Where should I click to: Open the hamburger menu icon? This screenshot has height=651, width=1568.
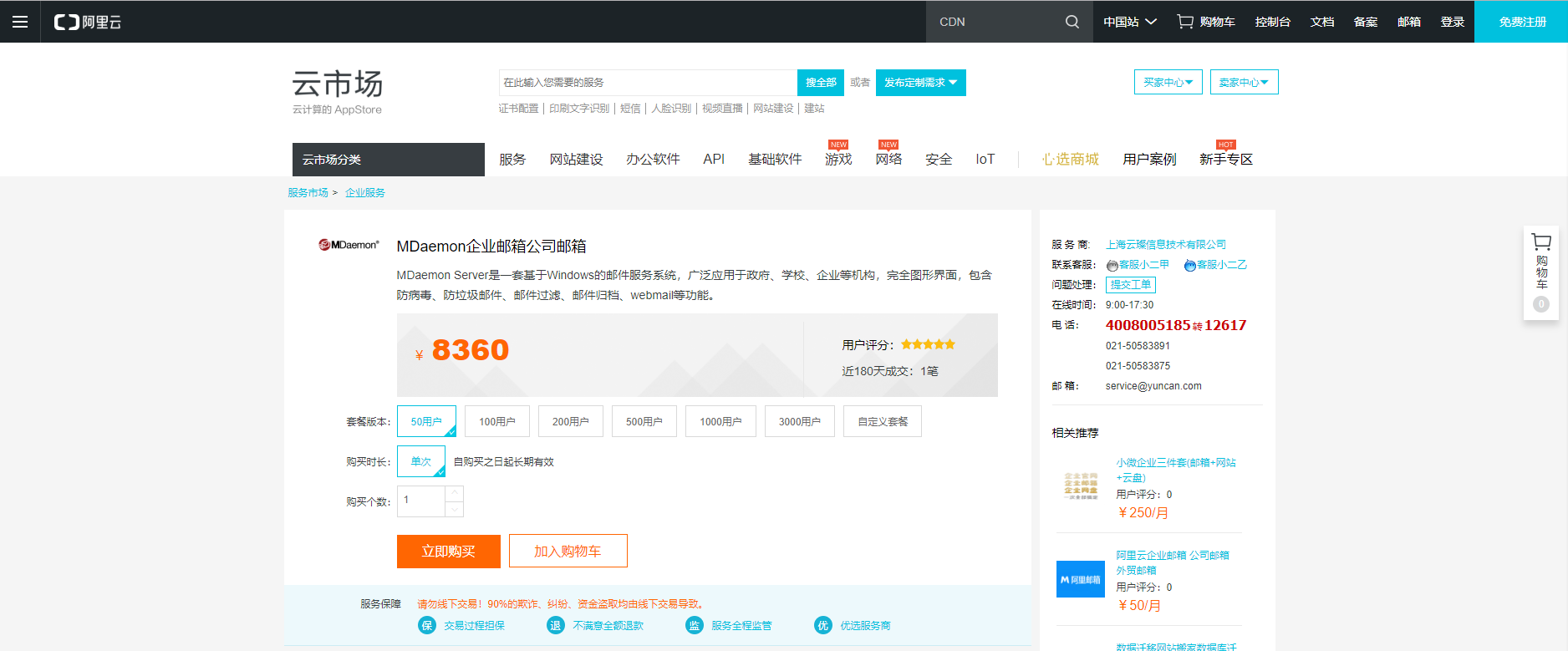point(20,22)
